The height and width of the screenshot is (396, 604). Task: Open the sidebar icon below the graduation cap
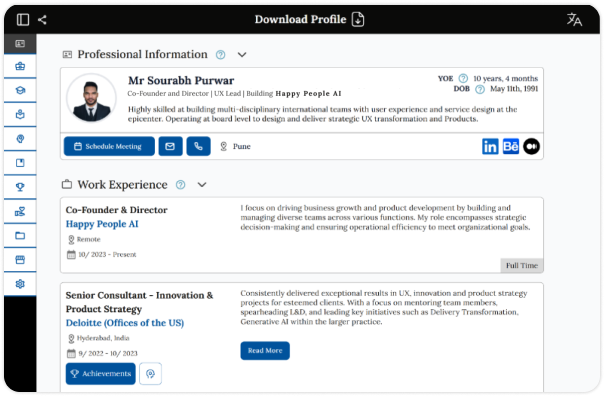(20, 114)
